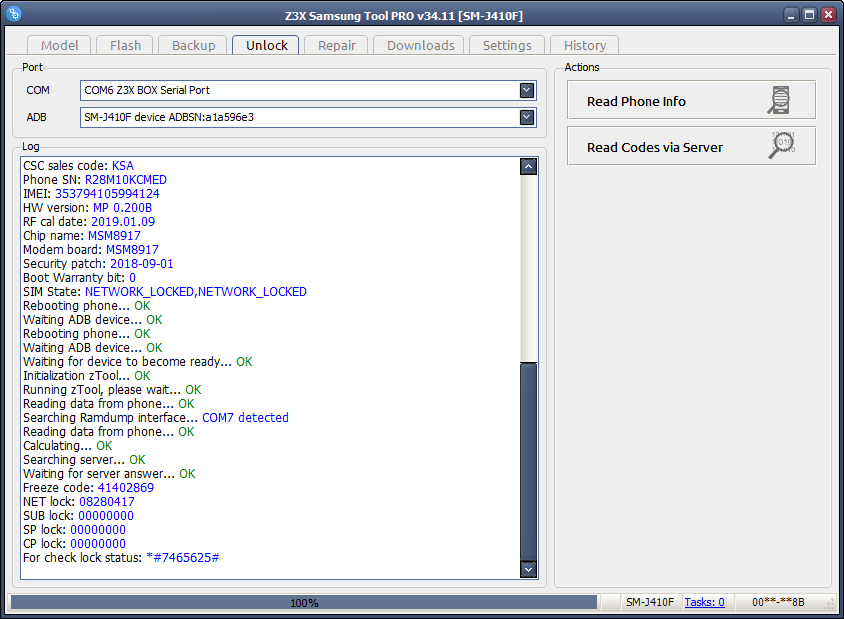This screenshot has width=844, height=619.
Task: Click the HW version MP 0.200B
Action: (122, 208)
